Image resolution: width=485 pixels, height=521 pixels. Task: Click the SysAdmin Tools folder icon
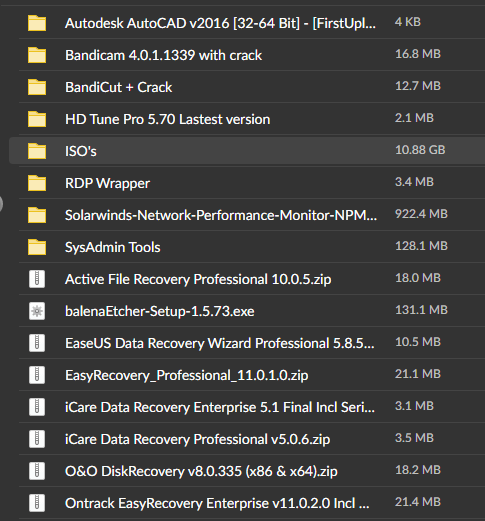click(x=37, y=247)
